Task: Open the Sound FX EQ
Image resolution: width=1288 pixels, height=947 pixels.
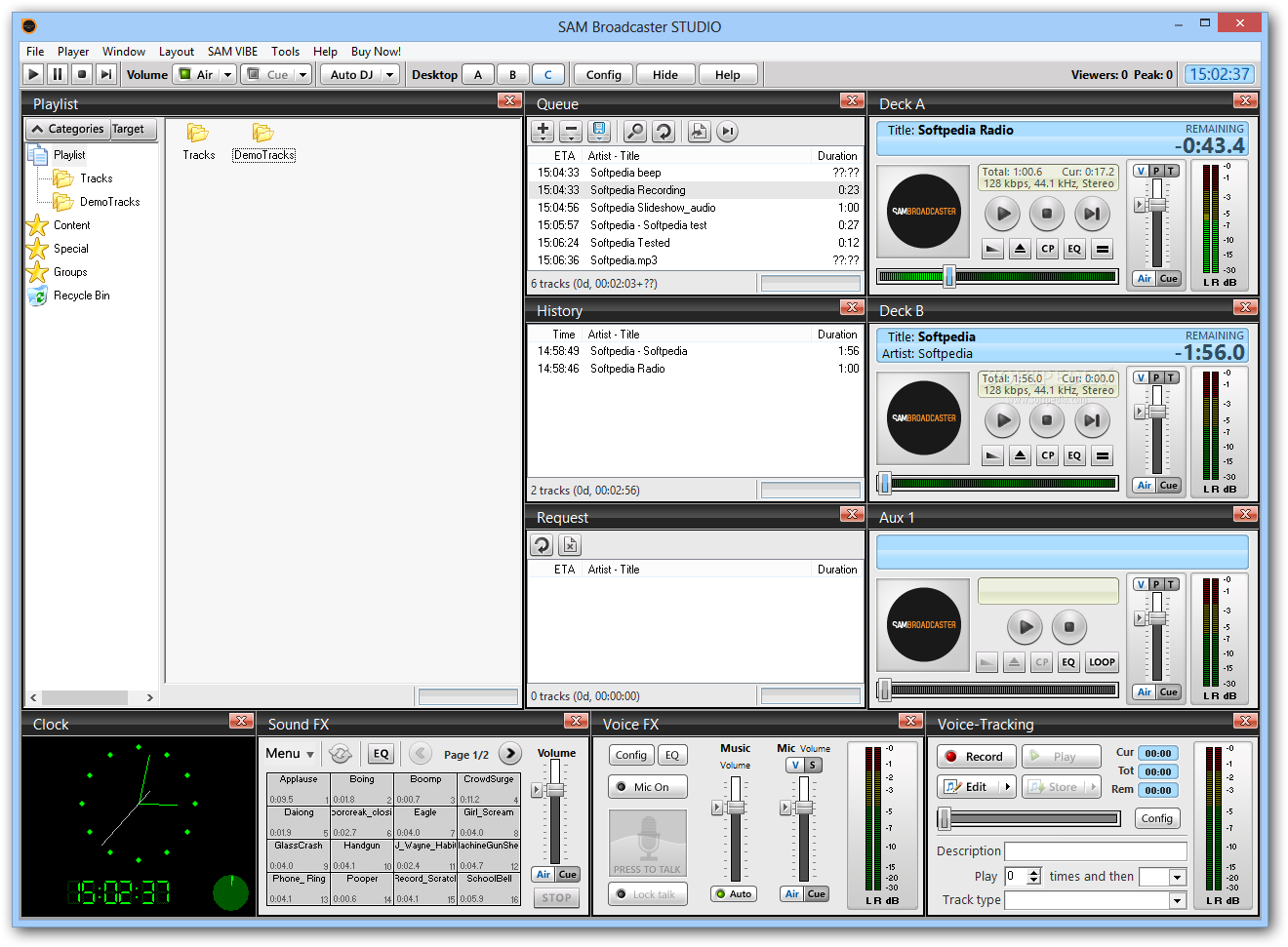Action: (x=381, y=754)
